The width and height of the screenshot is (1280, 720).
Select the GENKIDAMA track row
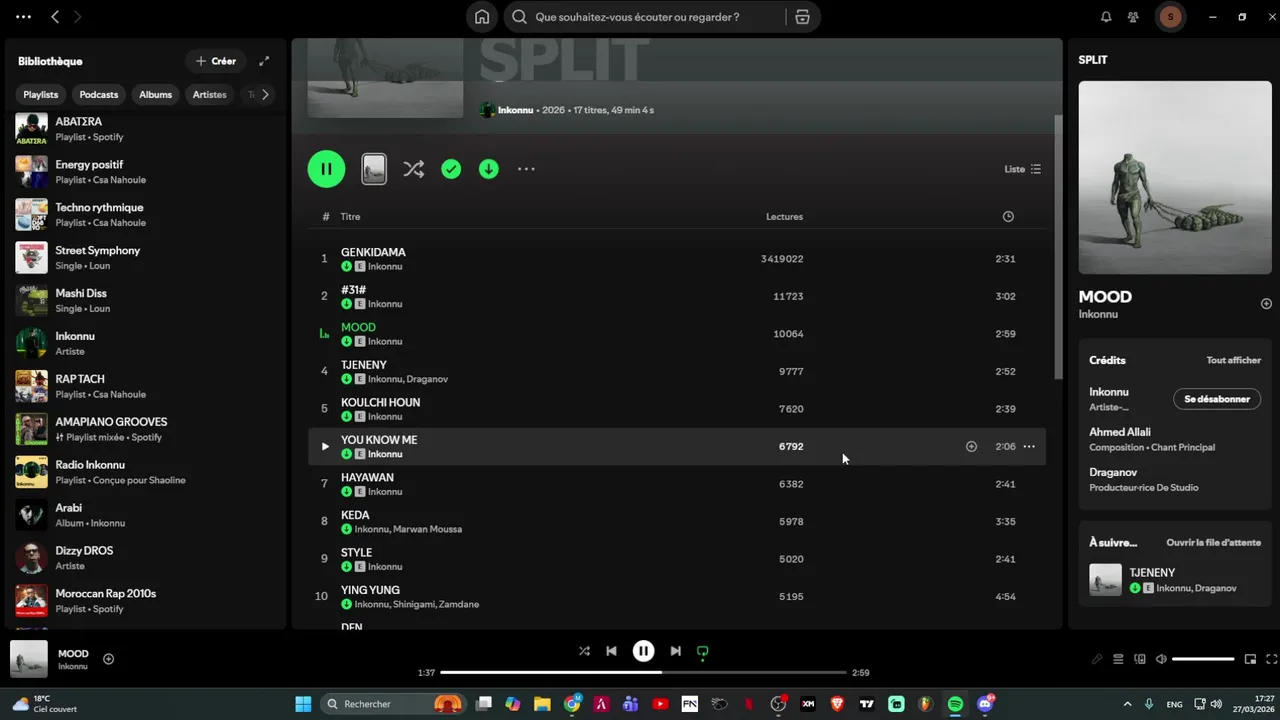coord(677,258)
